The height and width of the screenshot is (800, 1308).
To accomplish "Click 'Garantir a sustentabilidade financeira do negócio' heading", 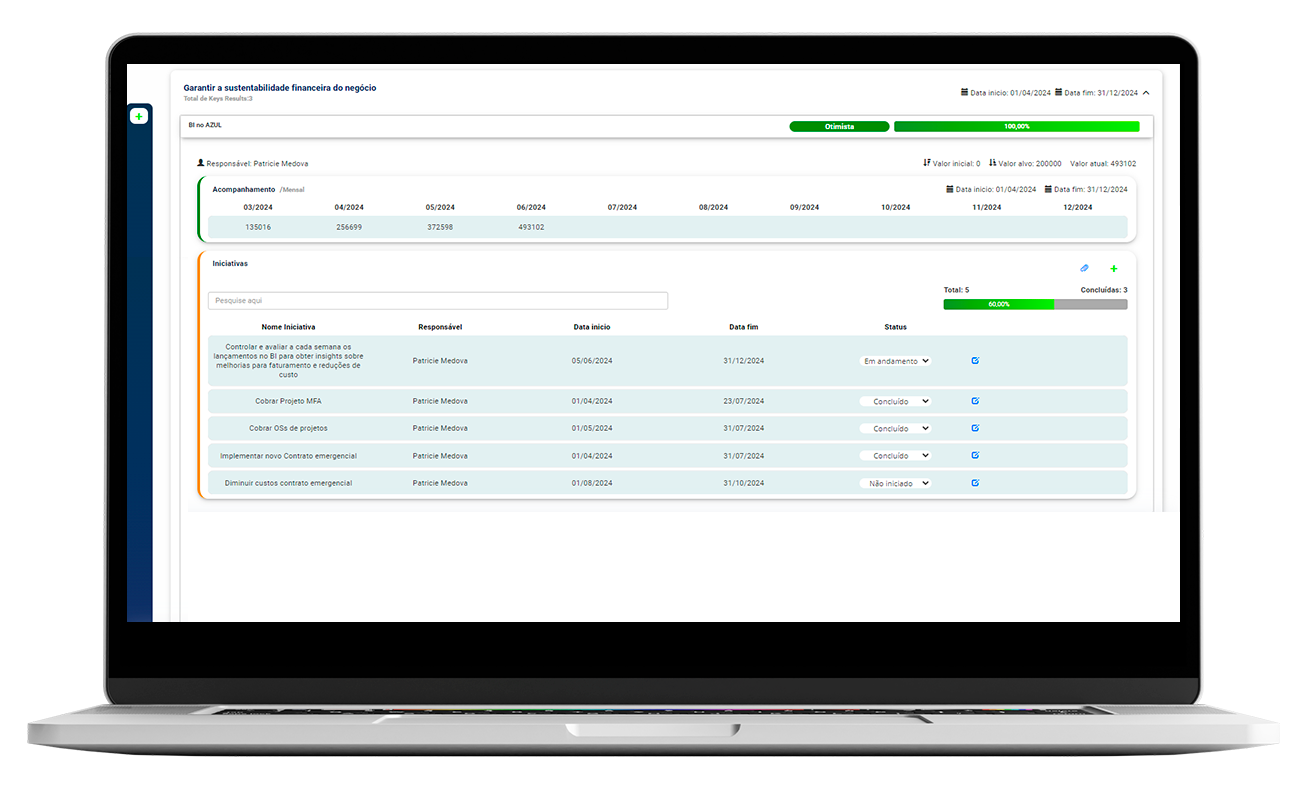I will coord(280,88).
